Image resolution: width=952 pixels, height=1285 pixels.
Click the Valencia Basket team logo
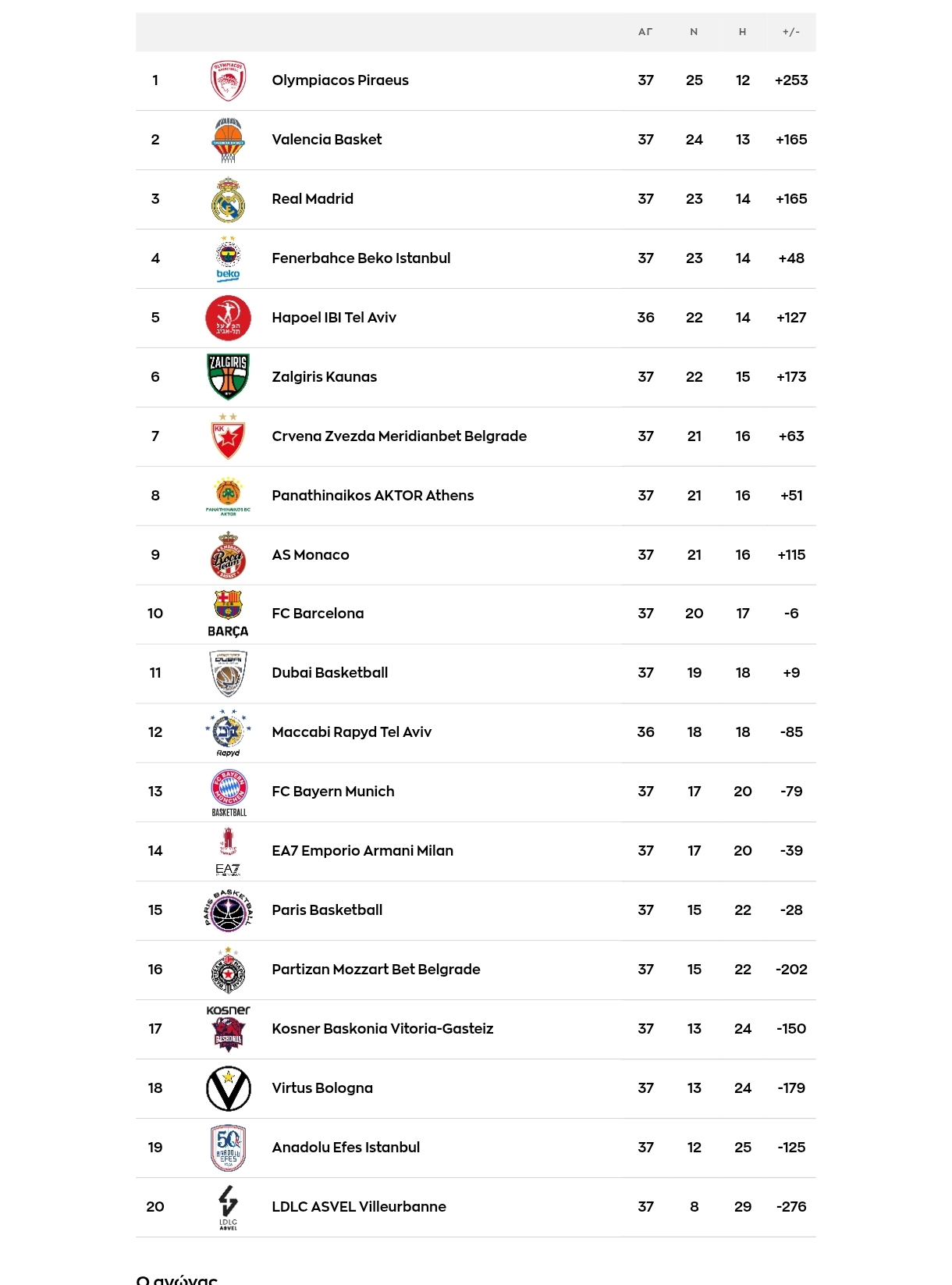coord(228,140)
